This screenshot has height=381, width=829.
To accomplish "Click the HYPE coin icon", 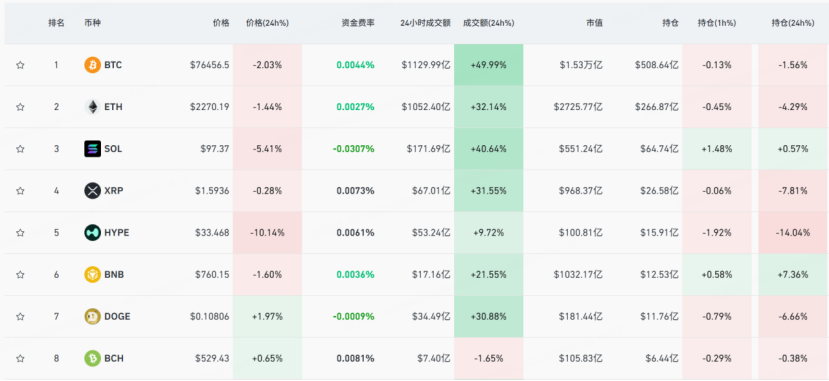I will [x=93, y=233].
